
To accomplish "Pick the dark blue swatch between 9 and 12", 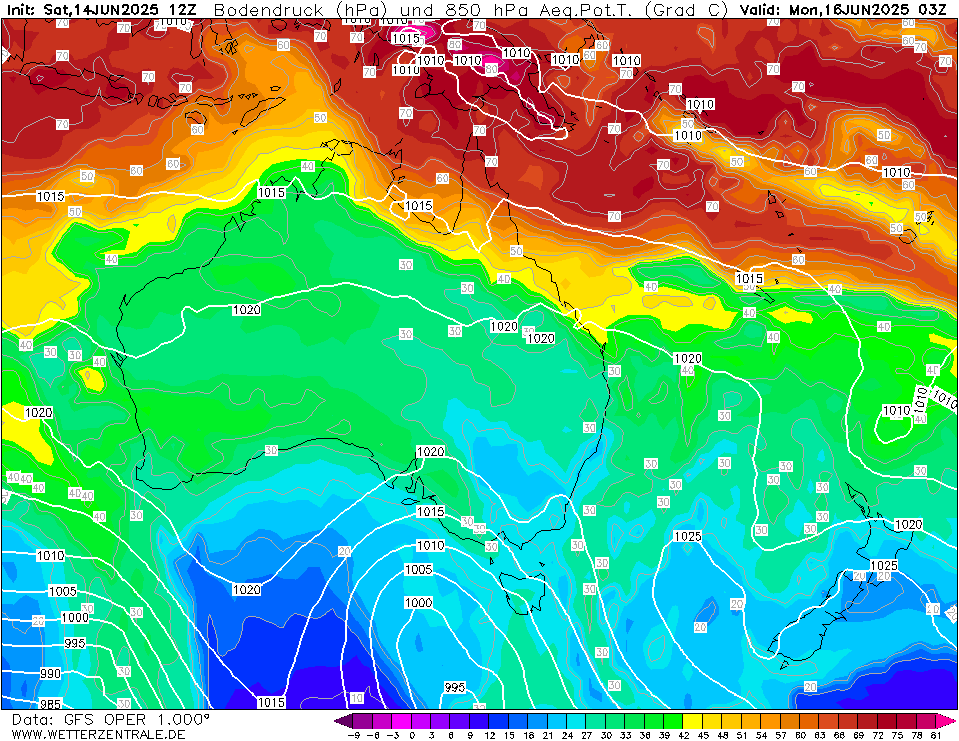I will (x=480, y=720).
